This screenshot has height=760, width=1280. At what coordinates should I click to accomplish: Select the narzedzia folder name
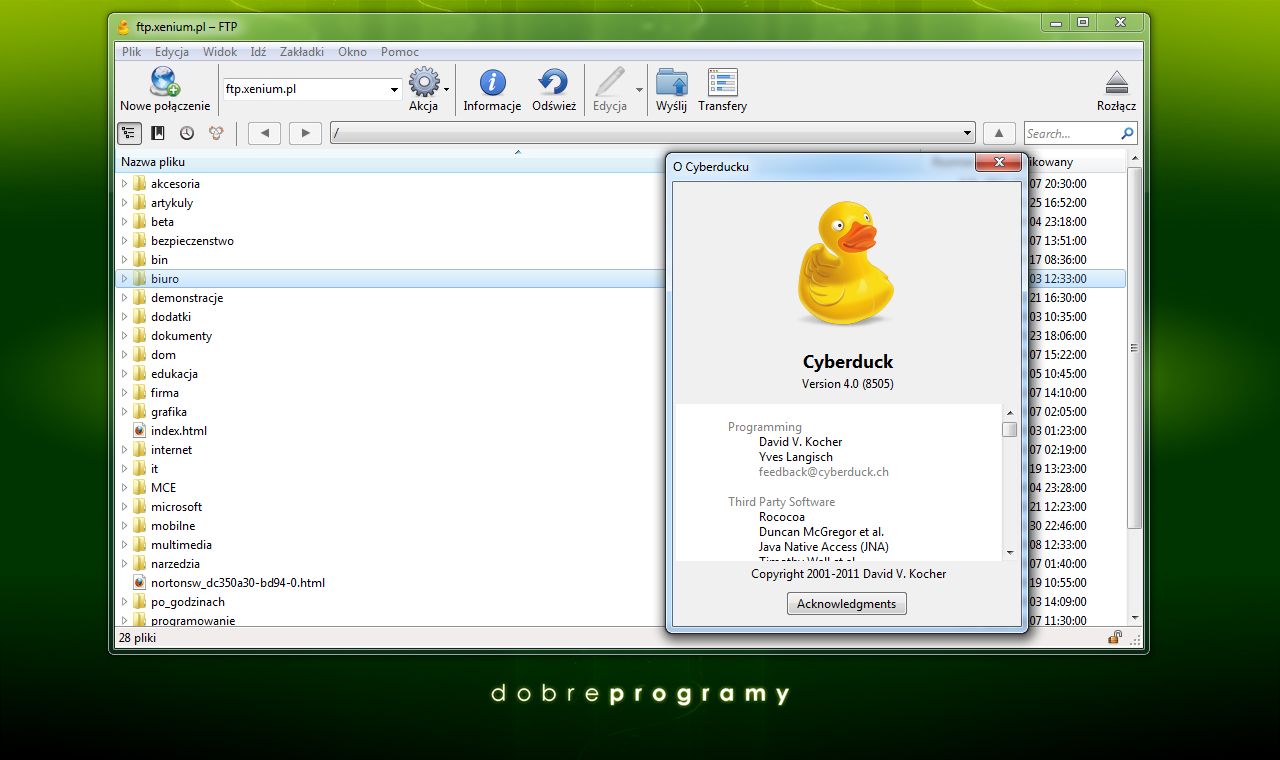tap(175, 564)
